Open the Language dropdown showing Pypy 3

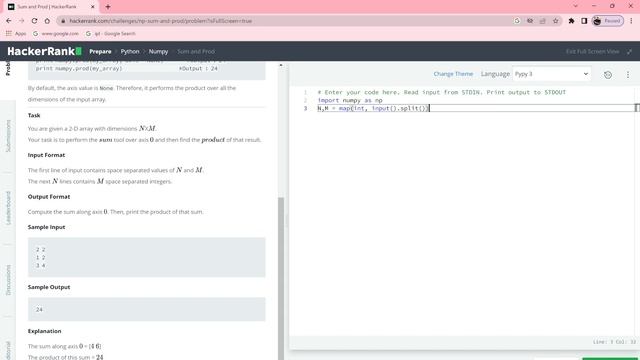551,74
